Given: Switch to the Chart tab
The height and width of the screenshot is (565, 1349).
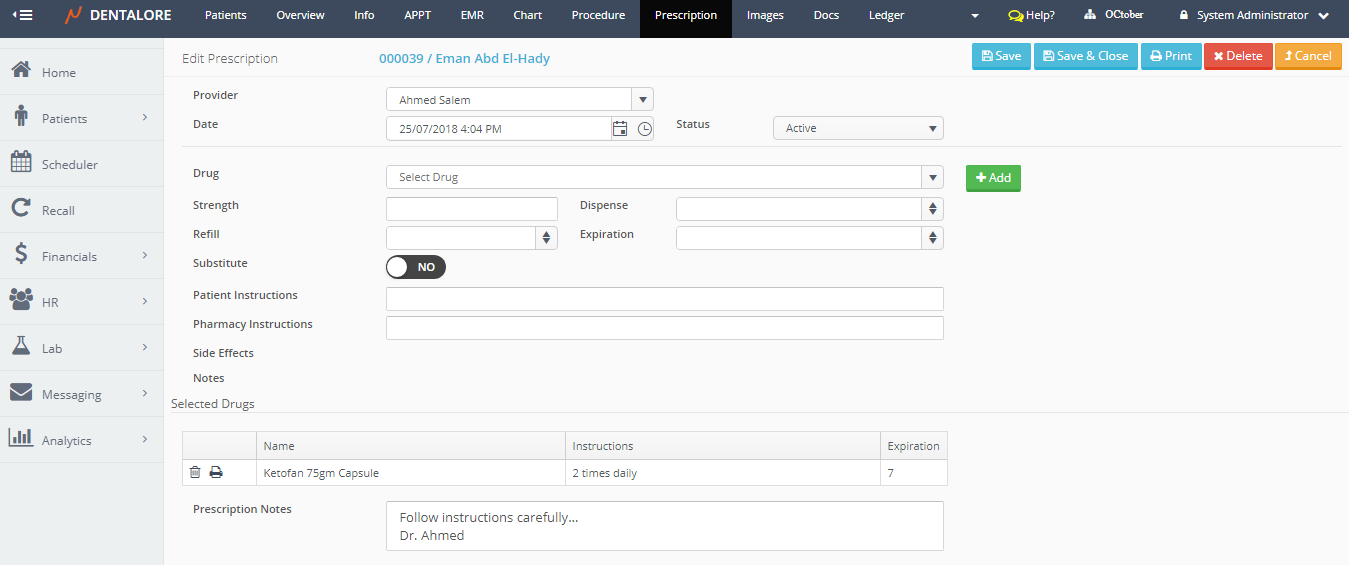Looking at the screenshot, I should (x=528, y=16).
